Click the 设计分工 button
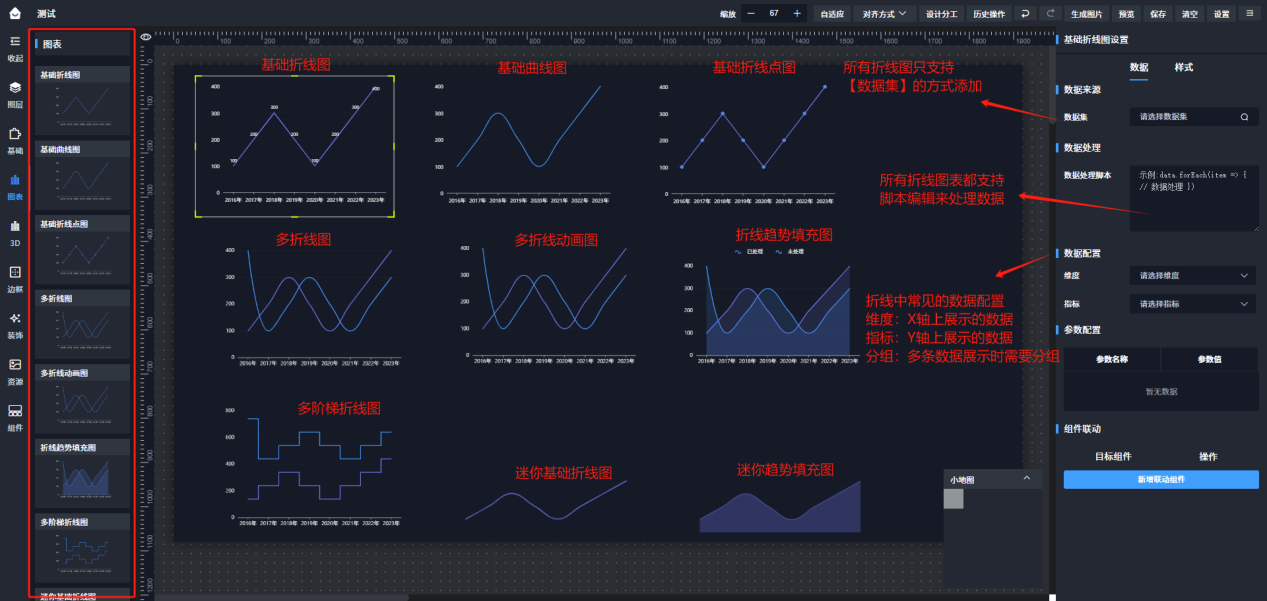This screenshot has width=1267, height=601. (x=941, y=14)
